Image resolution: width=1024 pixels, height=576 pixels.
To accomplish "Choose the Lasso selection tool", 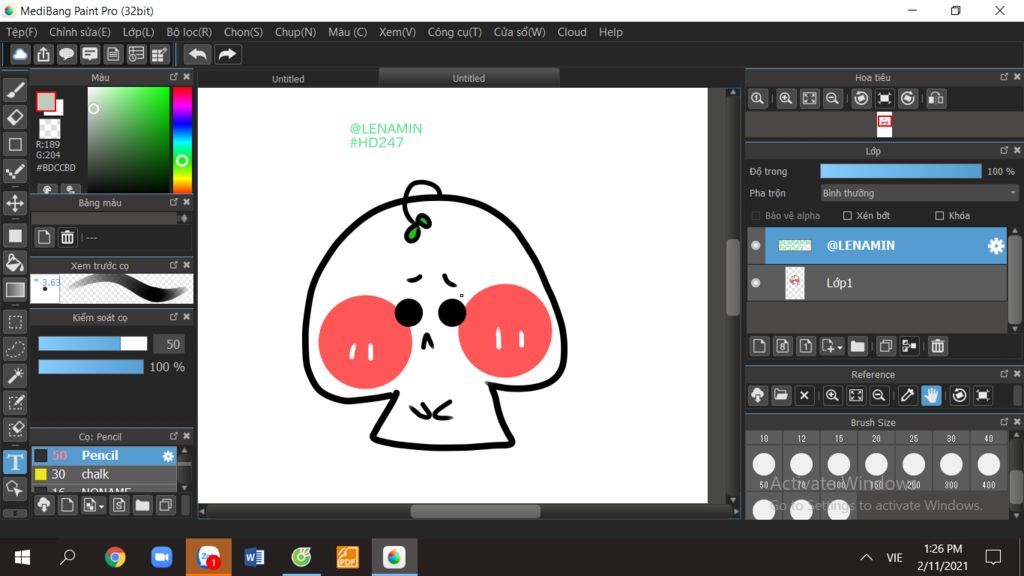I will pyautogui.click(x=15, y=349).
